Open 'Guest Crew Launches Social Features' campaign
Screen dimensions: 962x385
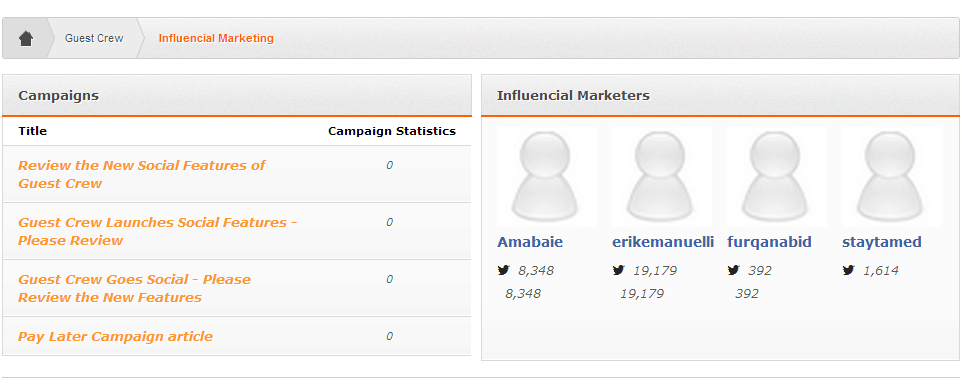tap(158, 231)
